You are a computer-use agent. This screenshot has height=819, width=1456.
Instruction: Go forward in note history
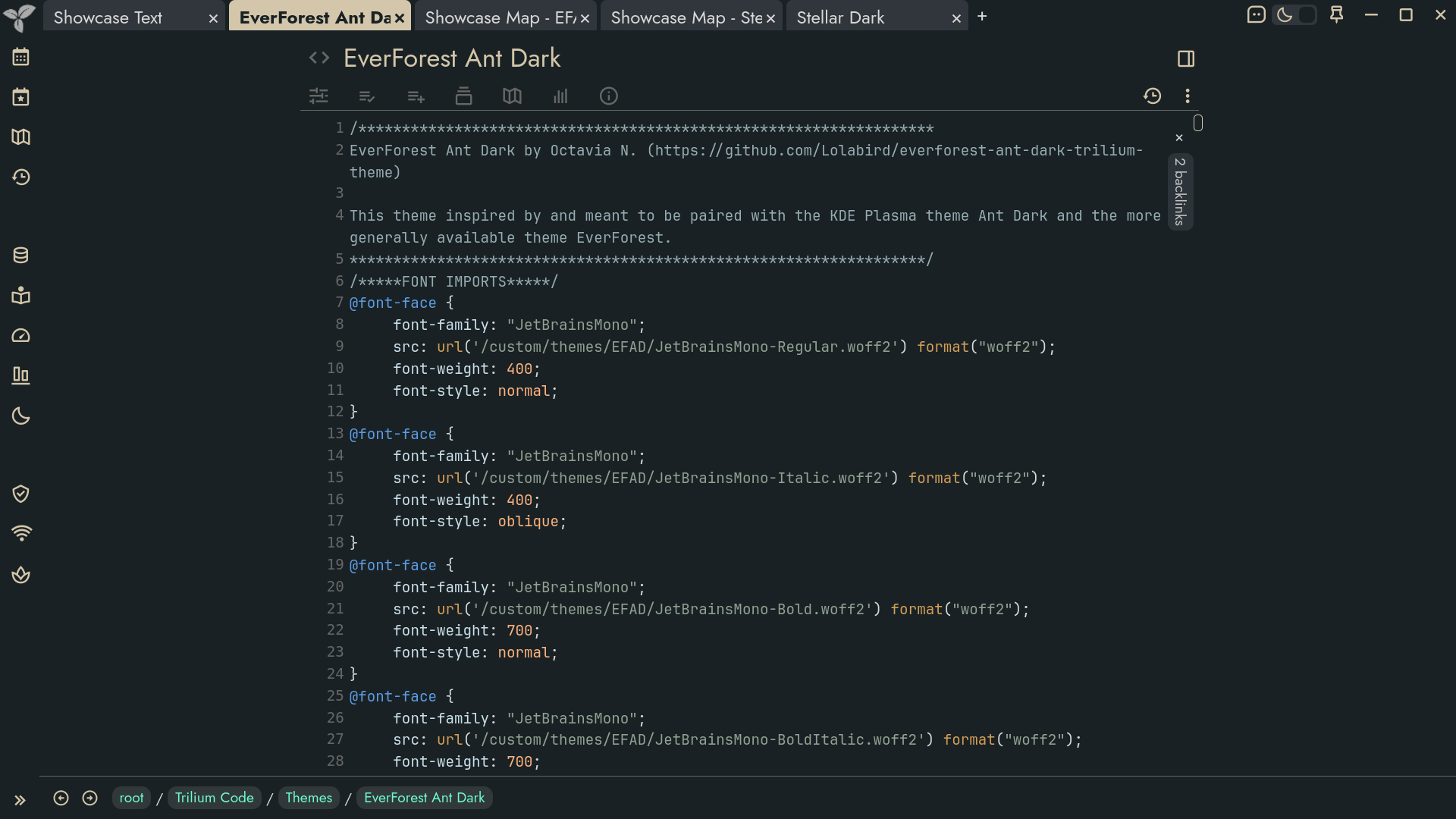[89, 798]
